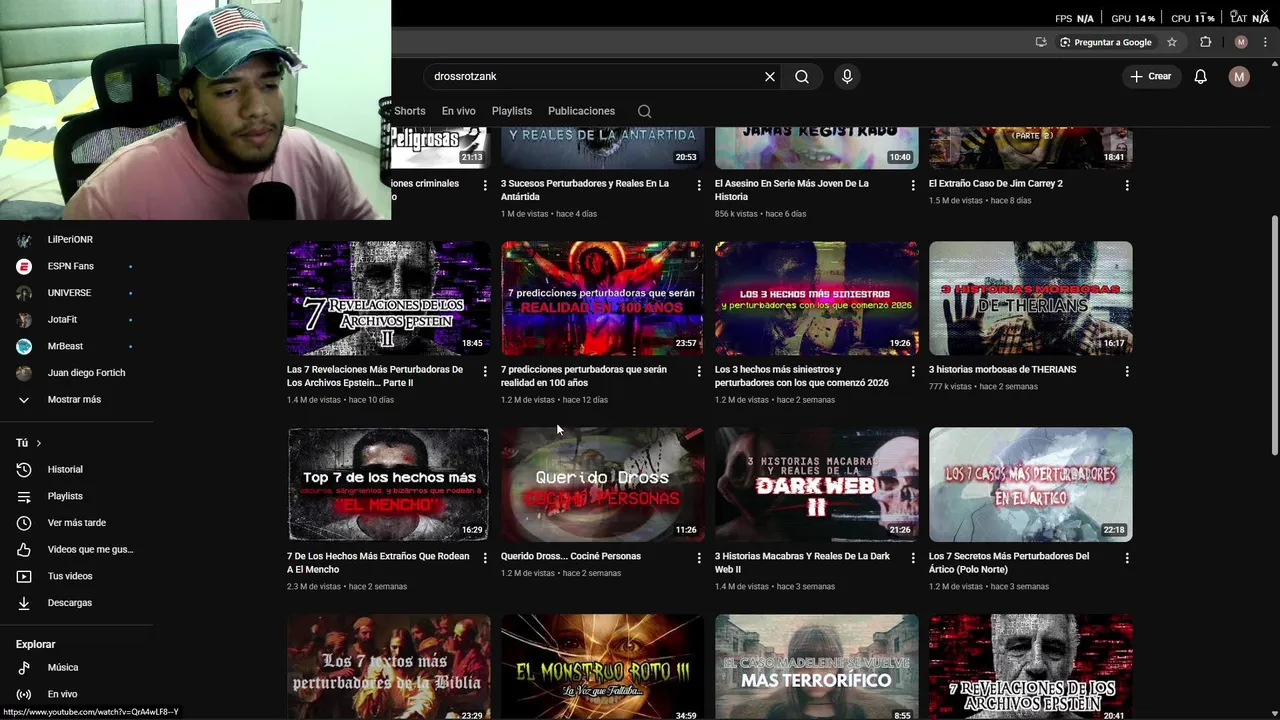Open options for Antártida video

(x=699, y=185)
